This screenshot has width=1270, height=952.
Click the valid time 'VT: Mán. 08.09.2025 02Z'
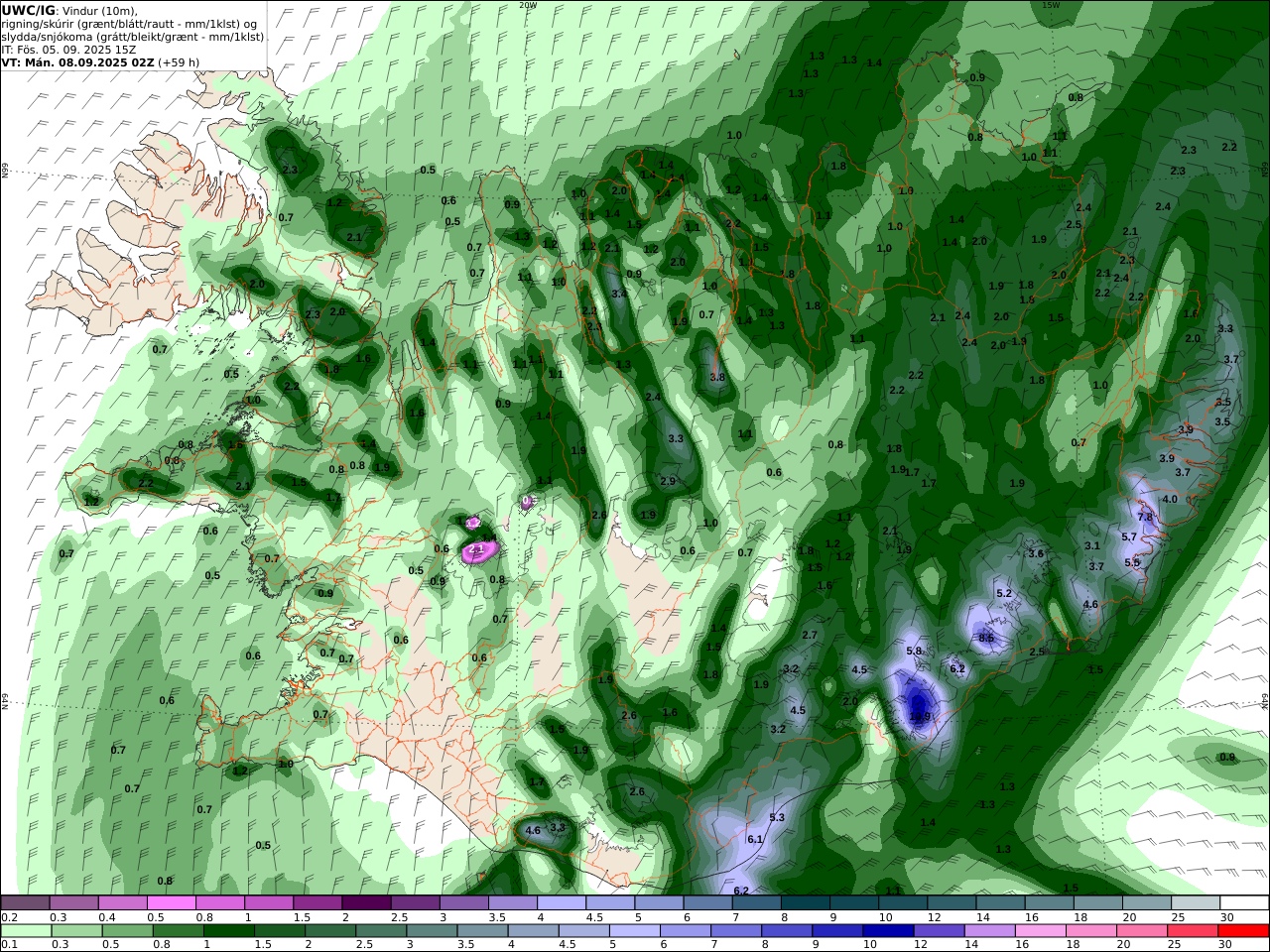[x=77, y=61]
